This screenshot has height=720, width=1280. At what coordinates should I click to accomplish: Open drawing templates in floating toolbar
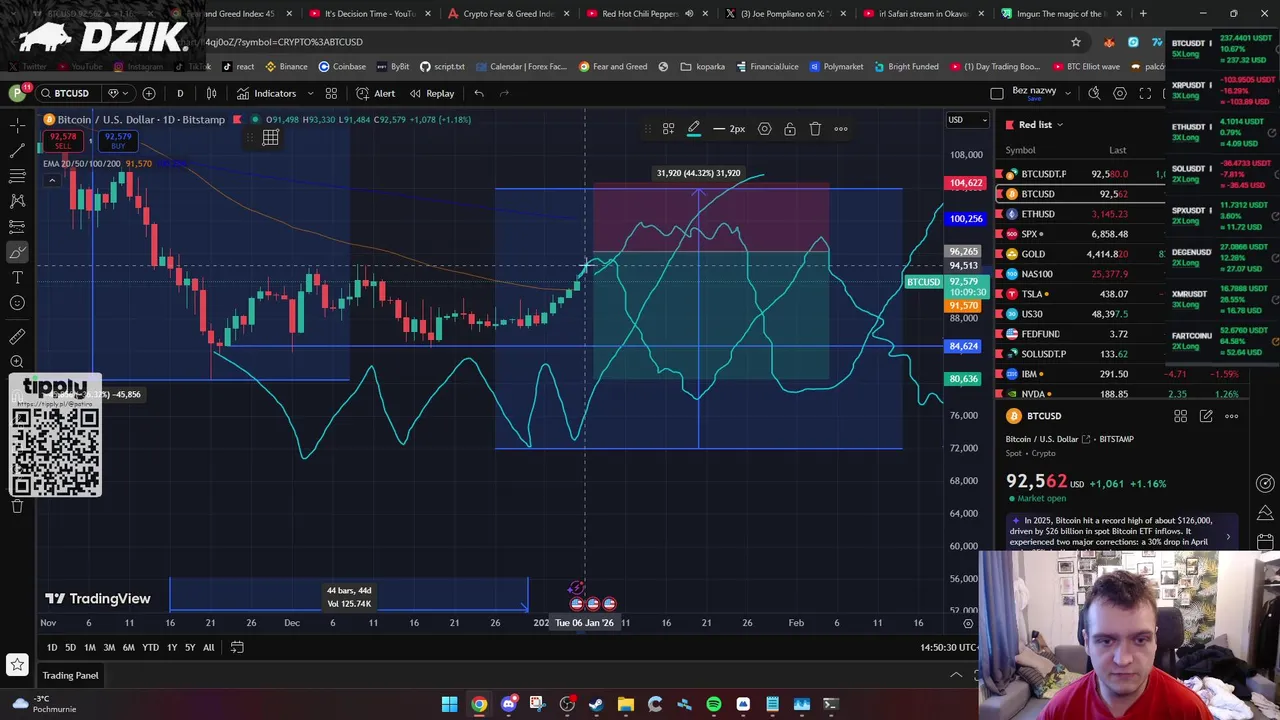[668, 129]
